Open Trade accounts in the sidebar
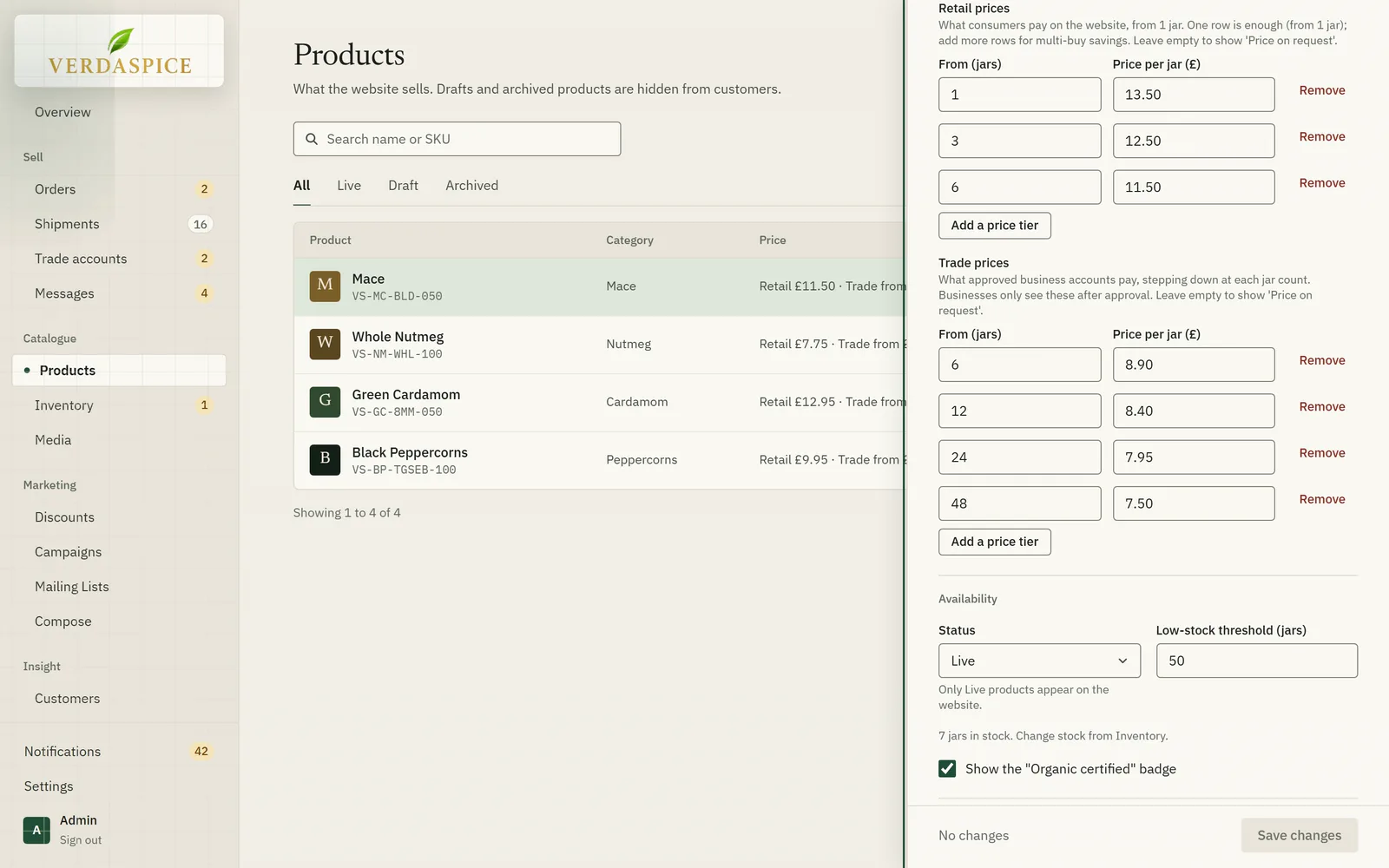Viewport: 1389px width, 868px height. (x=119, y=259)
